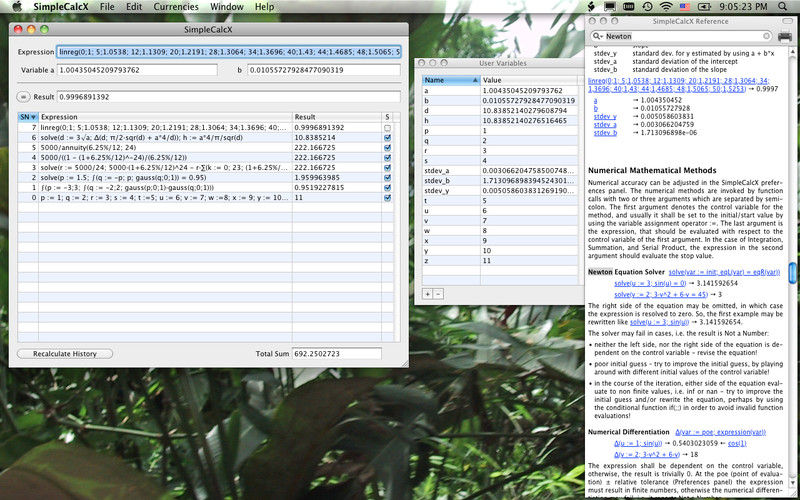Toggle the S checkbox for history row 7
The width and height of the screenshot is (800, 500).
[x=387, y=128]
